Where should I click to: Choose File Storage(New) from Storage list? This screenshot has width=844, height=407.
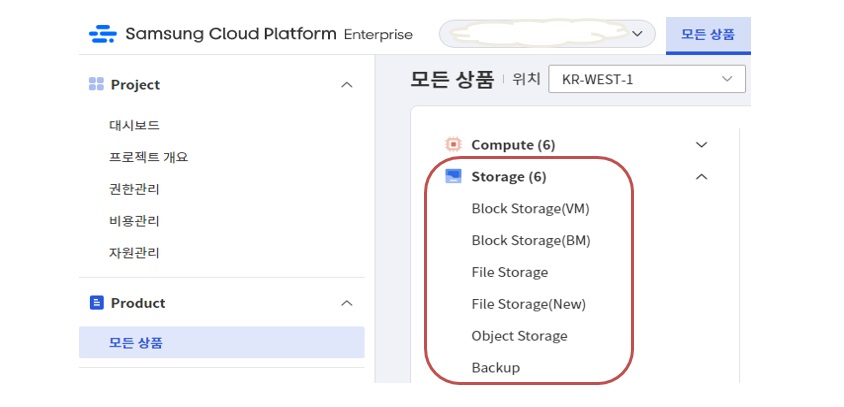pos(528,304)
